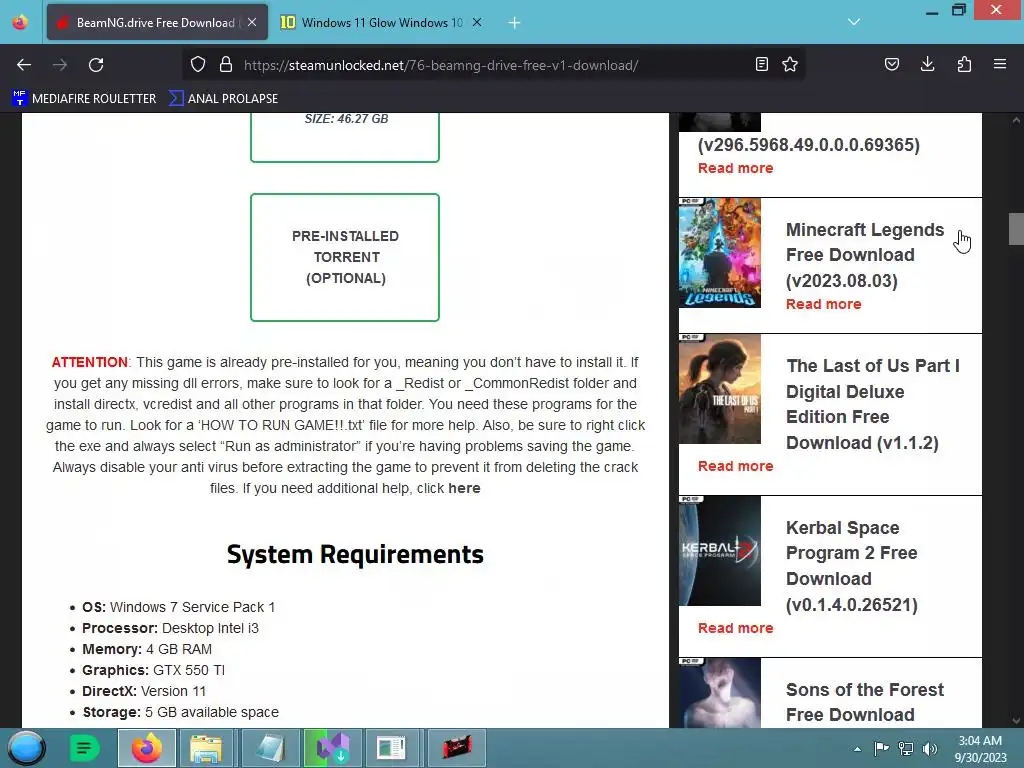This screenshot has height=768, width=1024.
Task: Open Minecraft Legends Free Download title
Action: [x=865, y=255]
